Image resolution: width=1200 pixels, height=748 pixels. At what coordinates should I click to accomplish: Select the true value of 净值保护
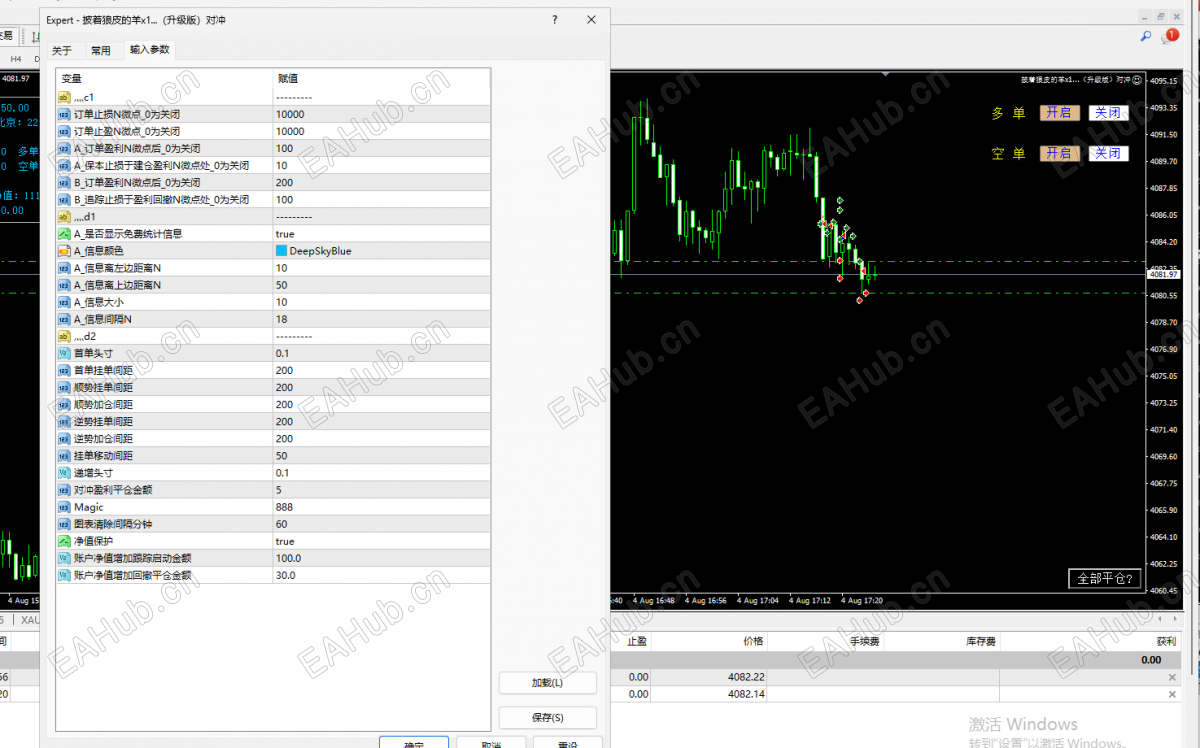[x=381, y=541]
